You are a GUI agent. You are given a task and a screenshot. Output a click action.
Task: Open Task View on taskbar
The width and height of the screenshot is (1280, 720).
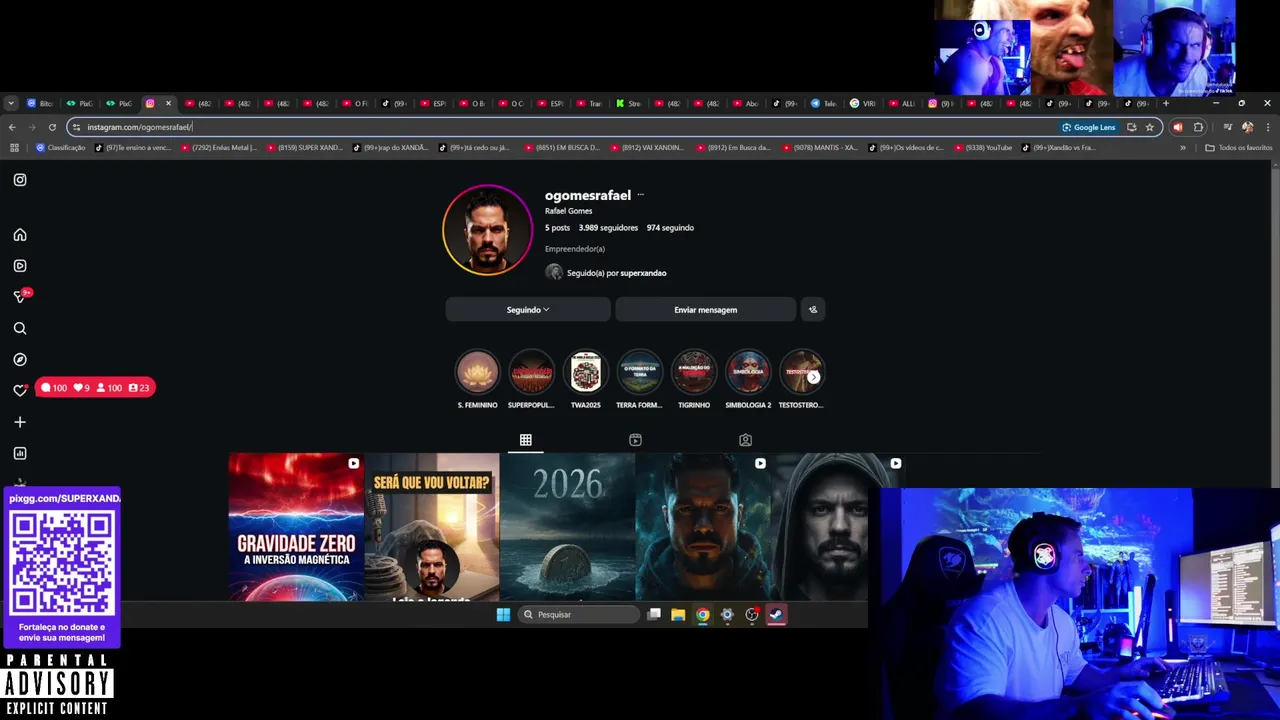(654, 615)
